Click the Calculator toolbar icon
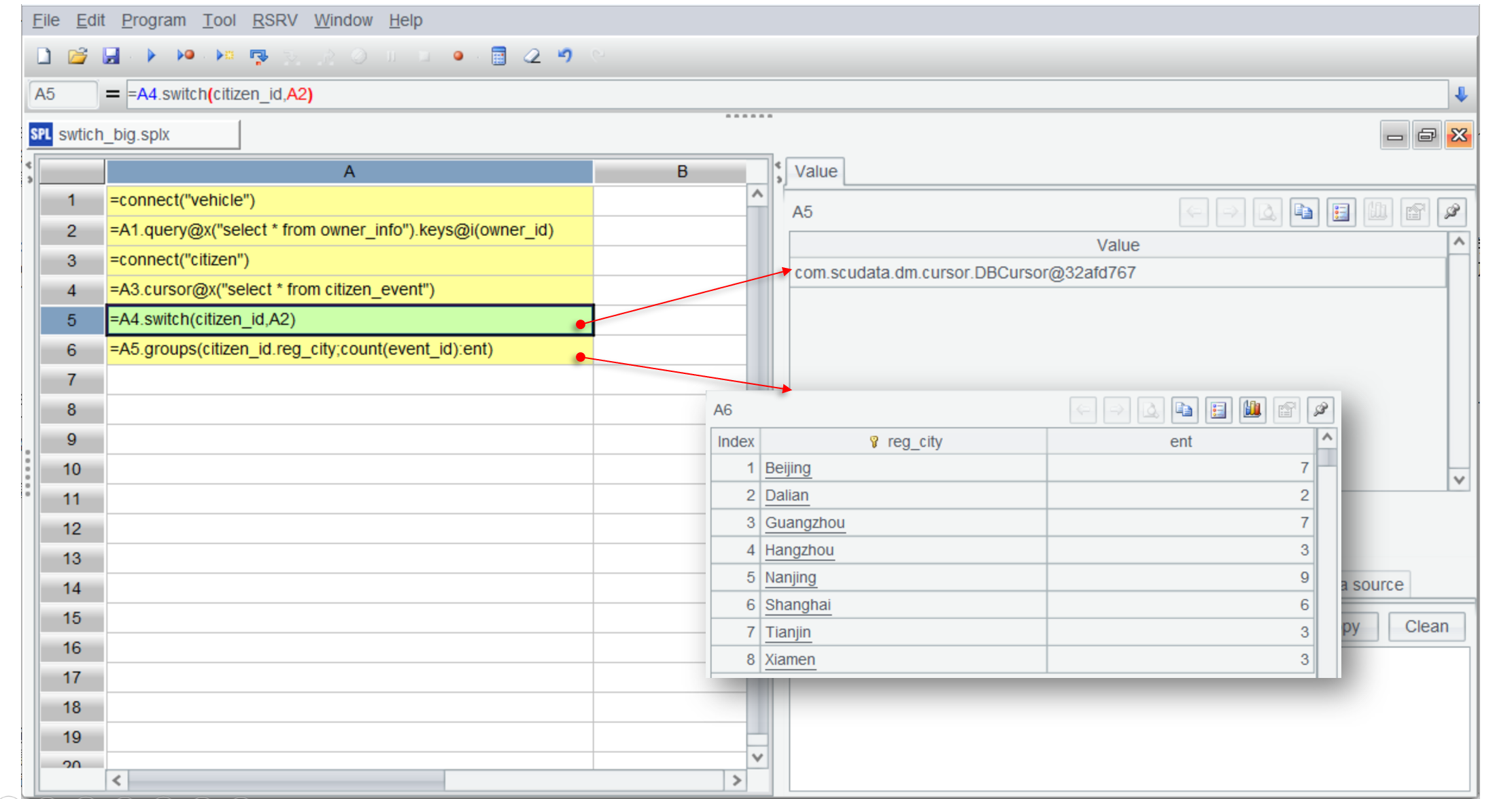Viewport: 1512px width, 799px height. tap(498, 56)
